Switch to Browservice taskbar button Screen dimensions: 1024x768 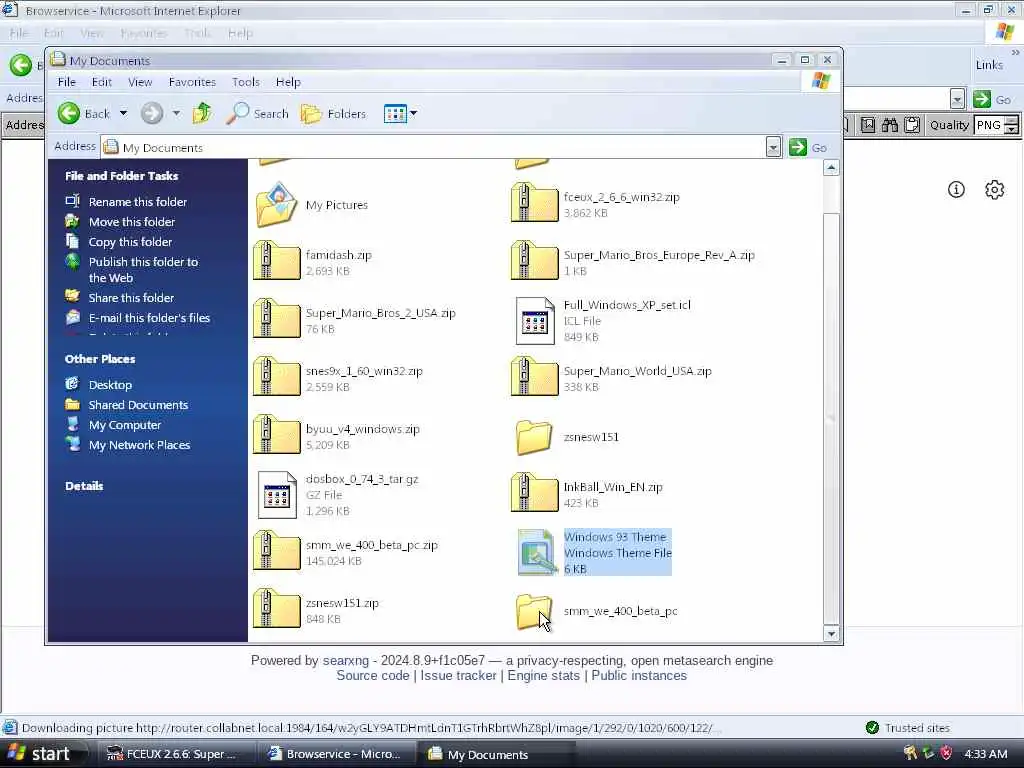pos(336,754)
